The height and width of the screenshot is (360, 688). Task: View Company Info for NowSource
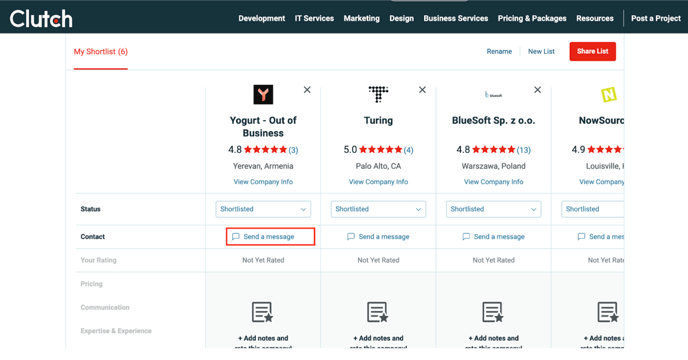coord(602,182)
